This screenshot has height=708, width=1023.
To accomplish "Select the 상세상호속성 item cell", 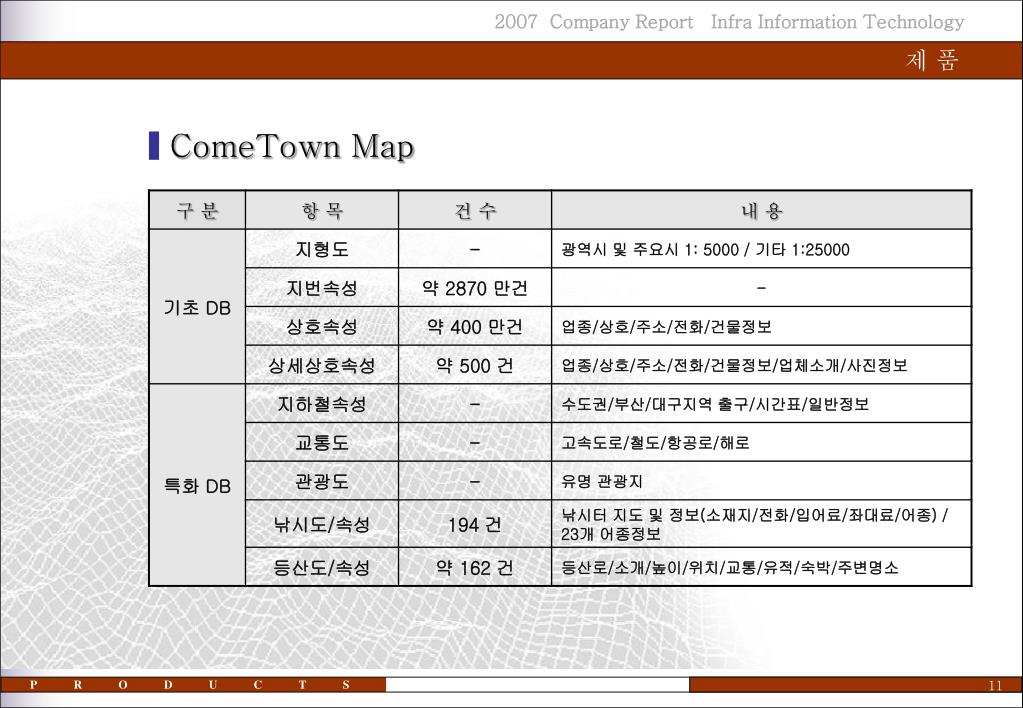I will [x=322, y=365].
